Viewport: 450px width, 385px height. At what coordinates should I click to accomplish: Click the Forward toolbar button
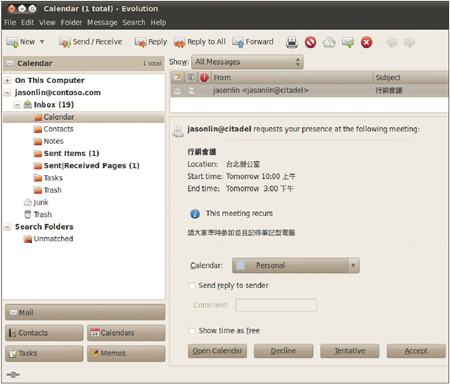253,42
